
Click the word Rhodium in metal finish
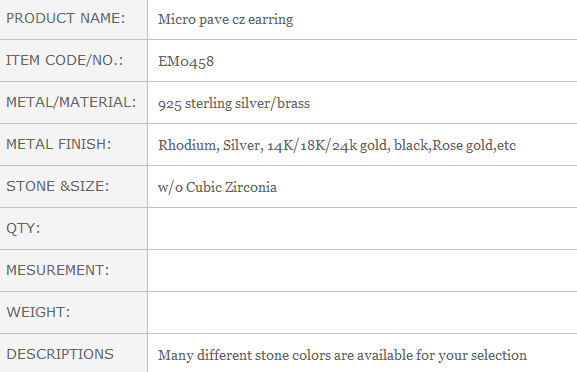189,145
